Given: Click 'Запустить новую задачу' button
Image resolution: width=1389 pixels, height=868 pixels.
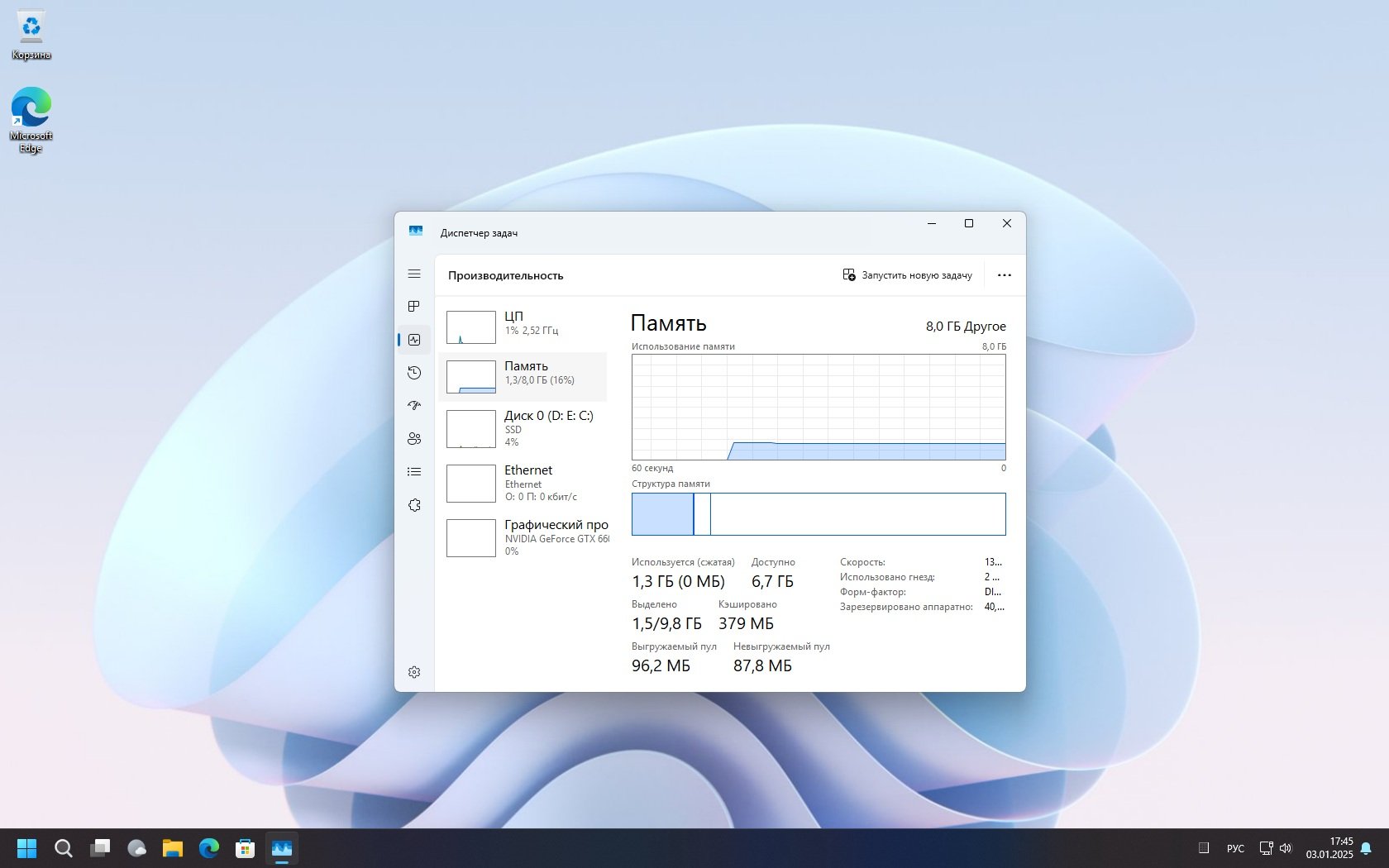Looking at the screenshot, I should pyautogui.click(x=907, y=275).
